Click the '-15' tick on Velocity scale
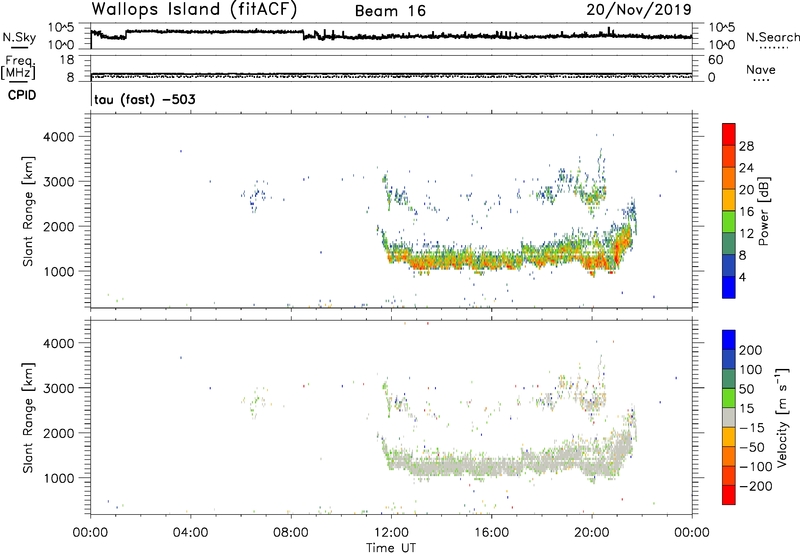Screen dimensions: 800x554 point(752,427)
